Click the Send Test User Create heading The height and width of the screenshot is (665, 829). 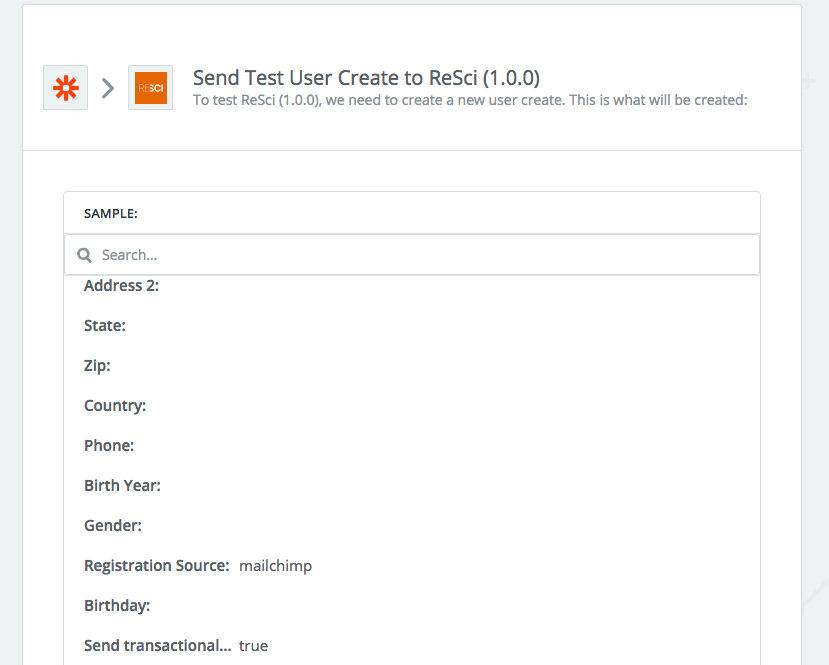(366, 78)
